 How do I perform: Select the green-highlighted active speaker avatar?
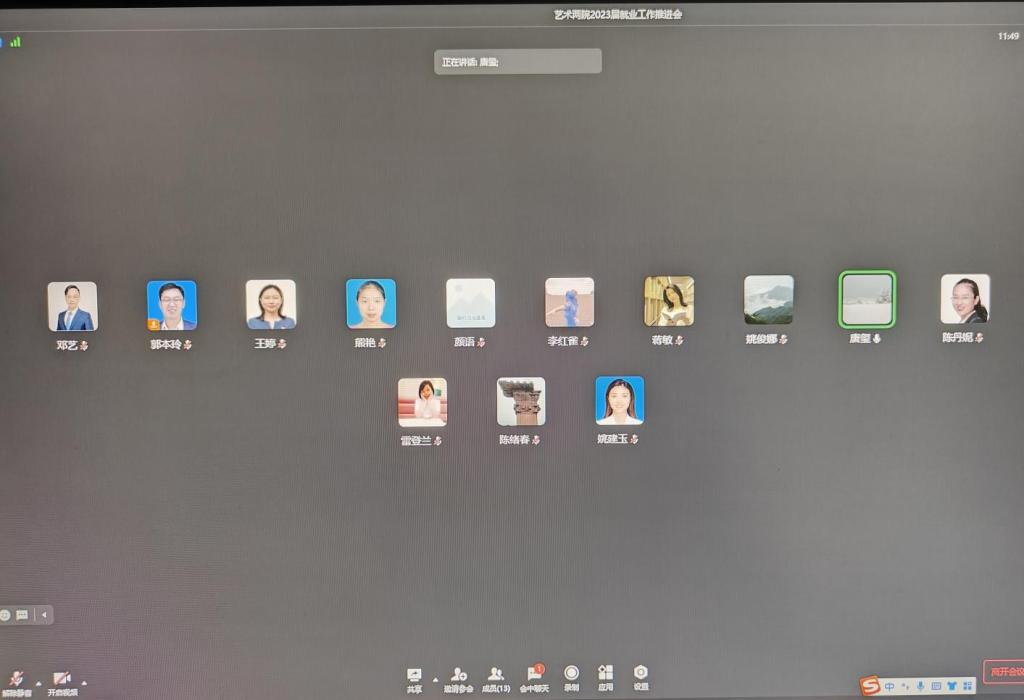coord(866,299)
